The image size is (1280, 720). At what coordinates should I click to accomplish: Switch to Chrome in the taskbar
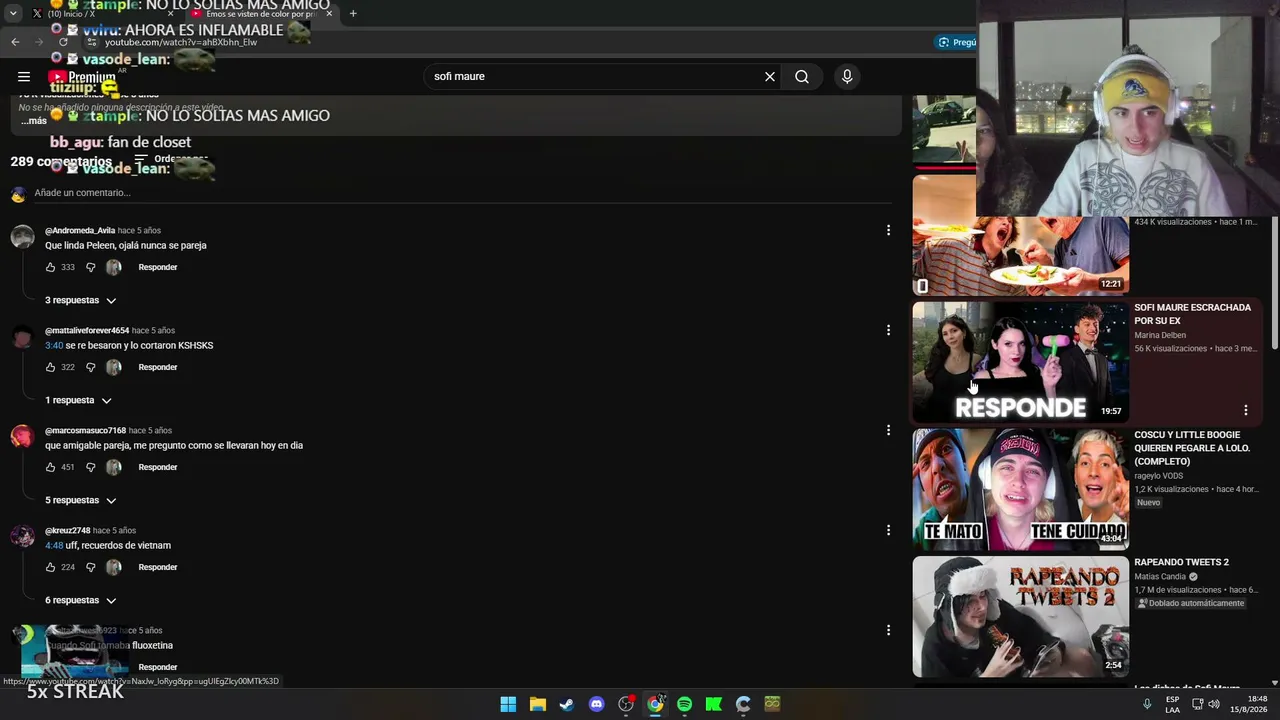coord(655,704)
